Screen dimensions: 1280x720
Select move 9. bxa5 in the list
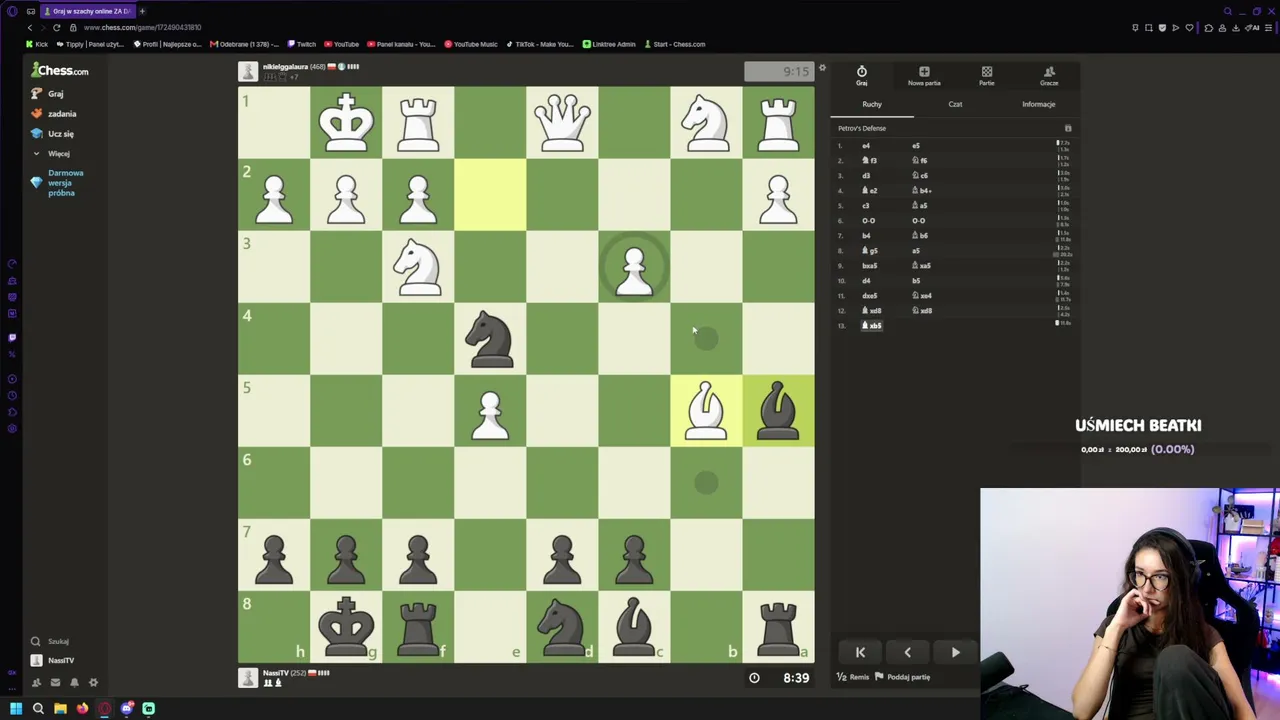[869, 266]
